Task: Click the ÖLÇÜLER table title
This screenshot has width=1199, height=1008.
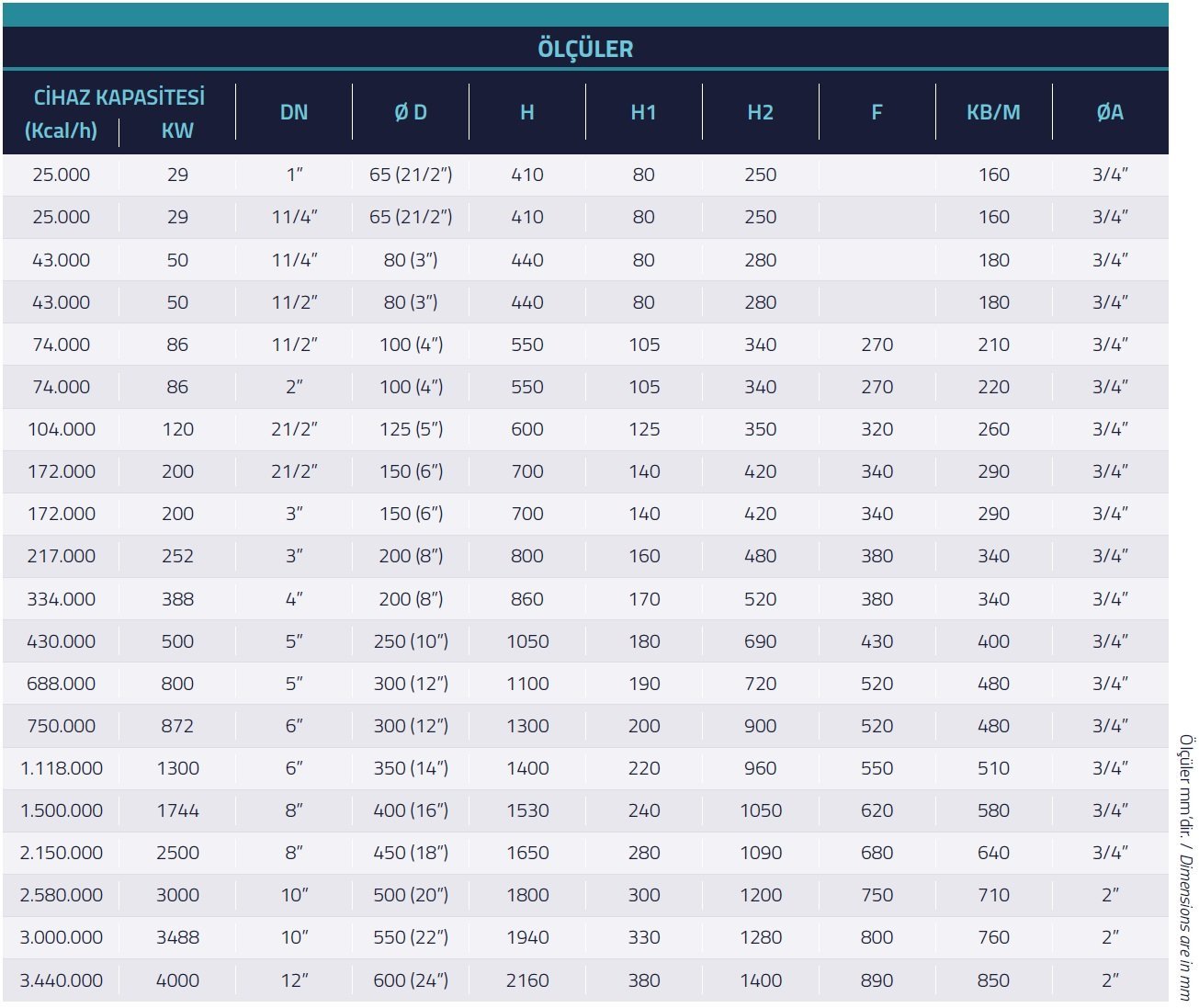Action: 585,49
